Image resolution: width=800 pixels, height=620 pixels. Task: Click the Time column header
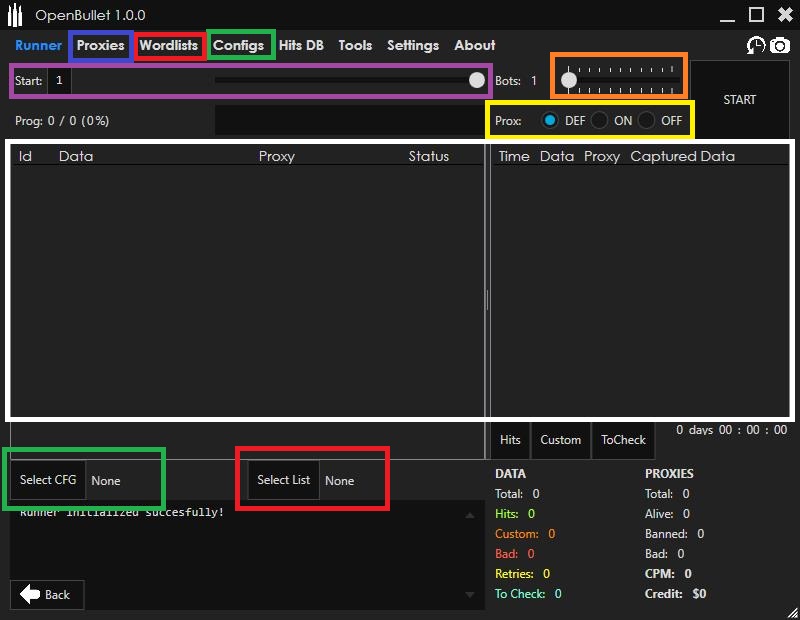[514, 156]
